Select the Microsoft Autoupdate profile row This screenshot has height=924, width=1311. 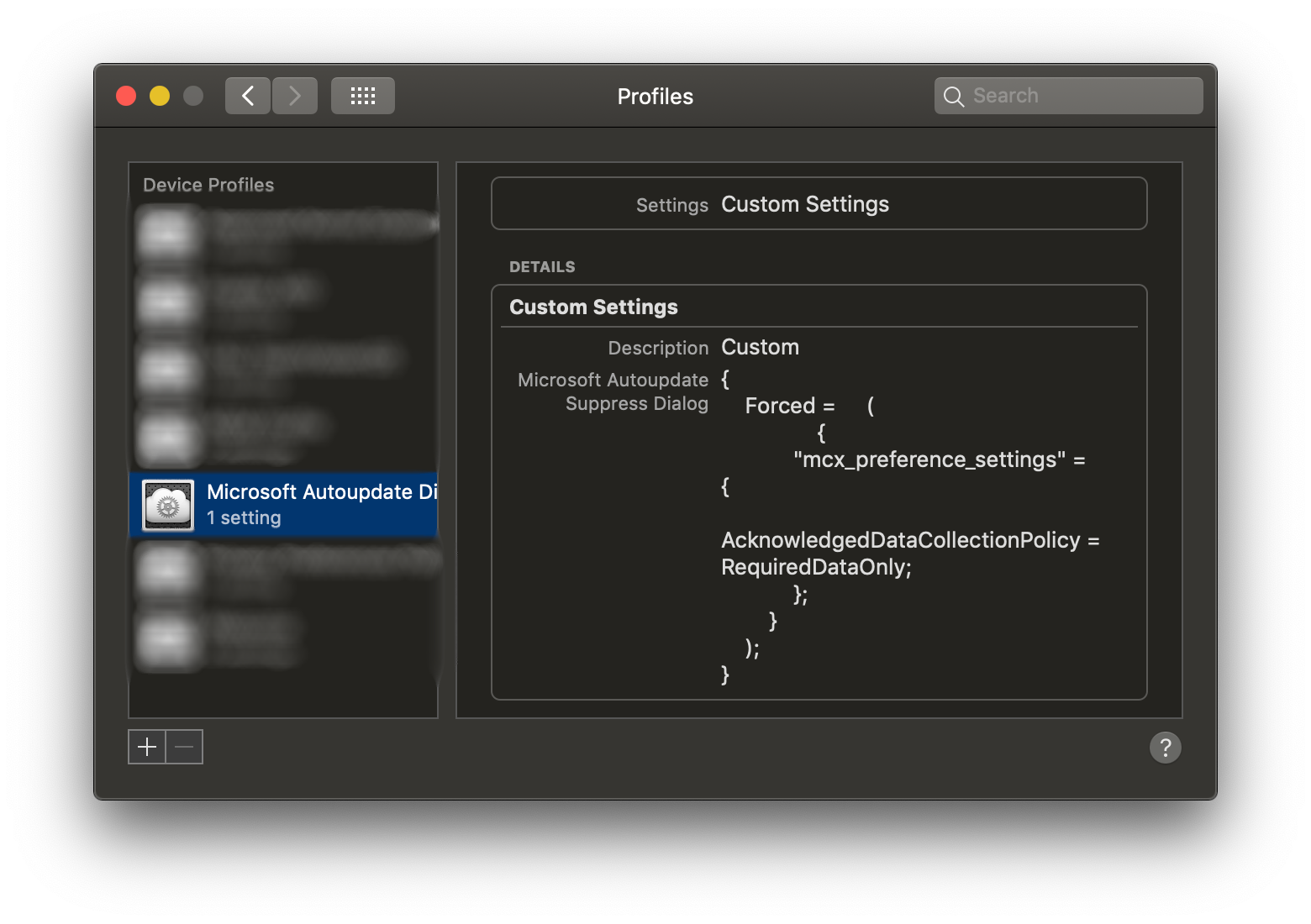[x=283, y=505]
